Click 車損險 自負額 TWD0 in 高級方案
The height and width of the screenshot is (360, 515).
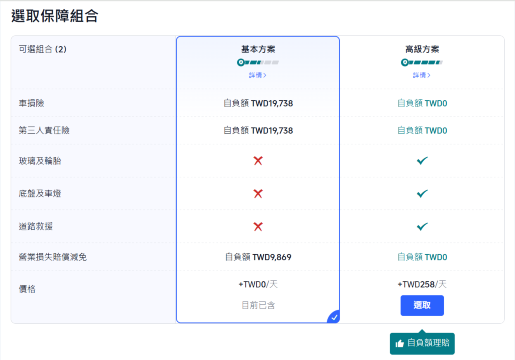[x=422, y=103]
